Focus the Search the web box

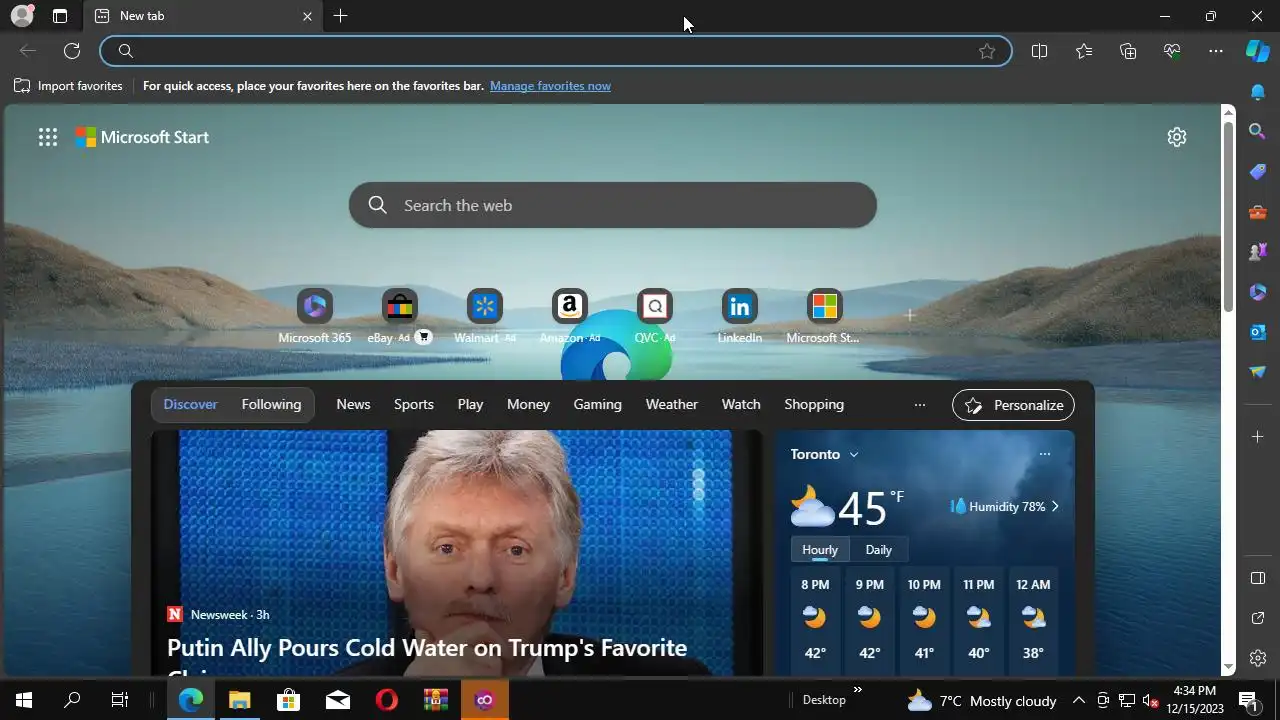[613, 205]
